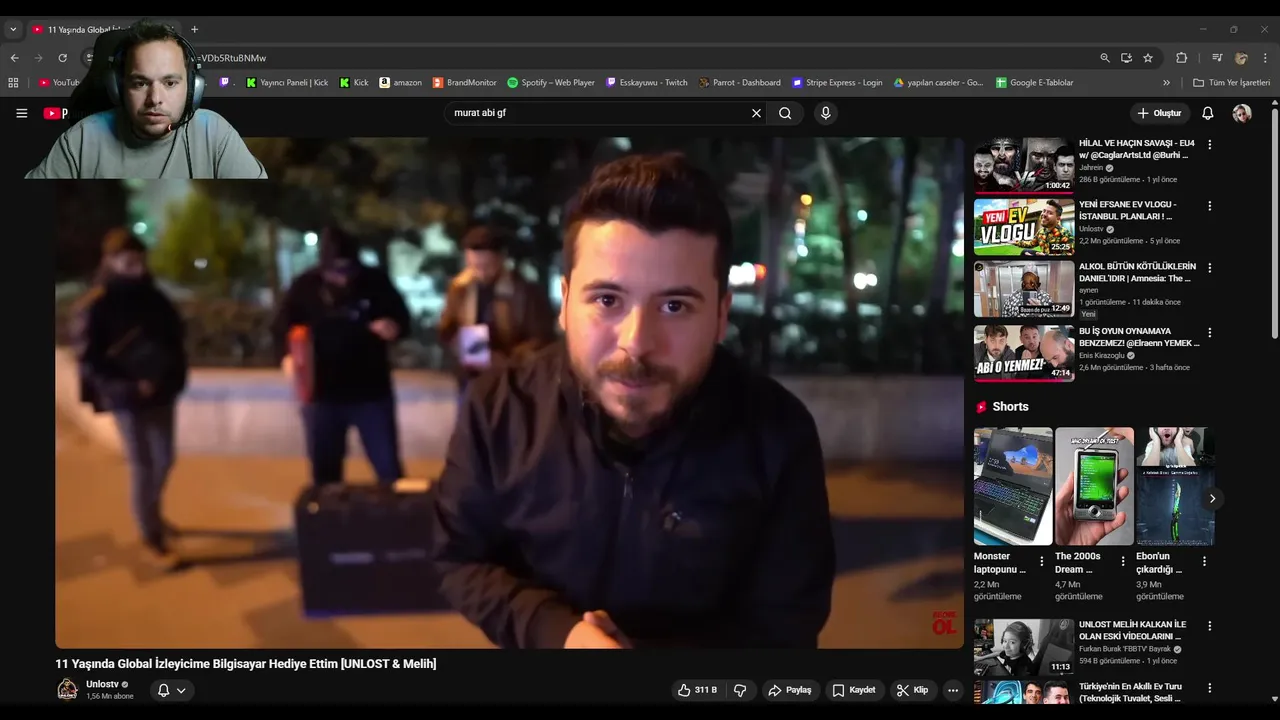This screenshot has width=1280, height=720.
Task: Open Chrome extensions puzzle icon
Action: pos(1181,58)
